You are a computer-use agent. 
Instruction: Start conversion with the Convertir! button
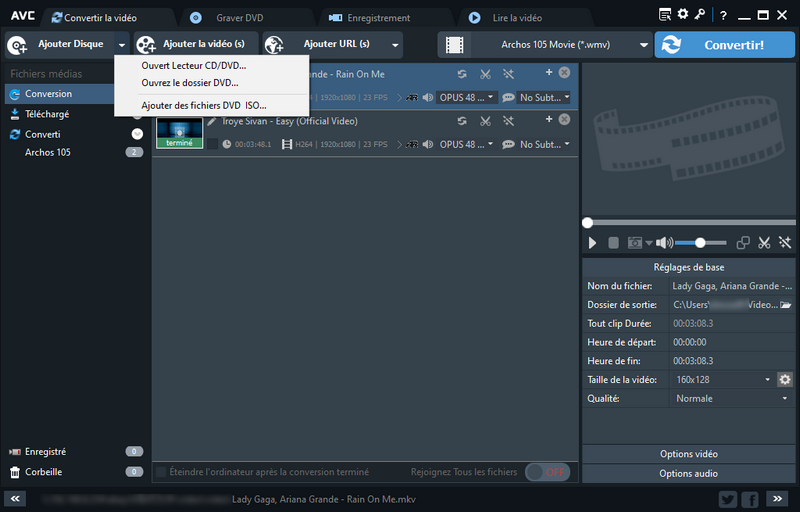[x=724, y=45]
